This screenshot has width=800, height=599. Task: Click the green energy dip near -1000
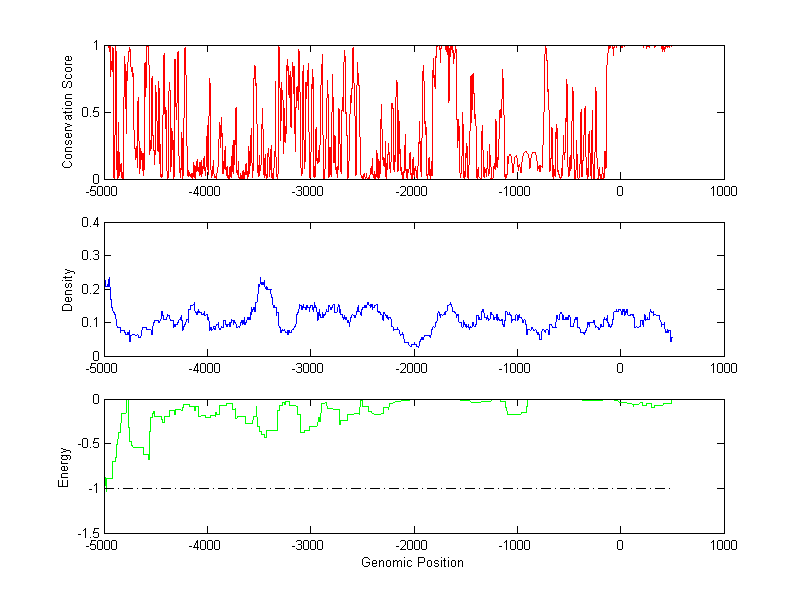516,412
